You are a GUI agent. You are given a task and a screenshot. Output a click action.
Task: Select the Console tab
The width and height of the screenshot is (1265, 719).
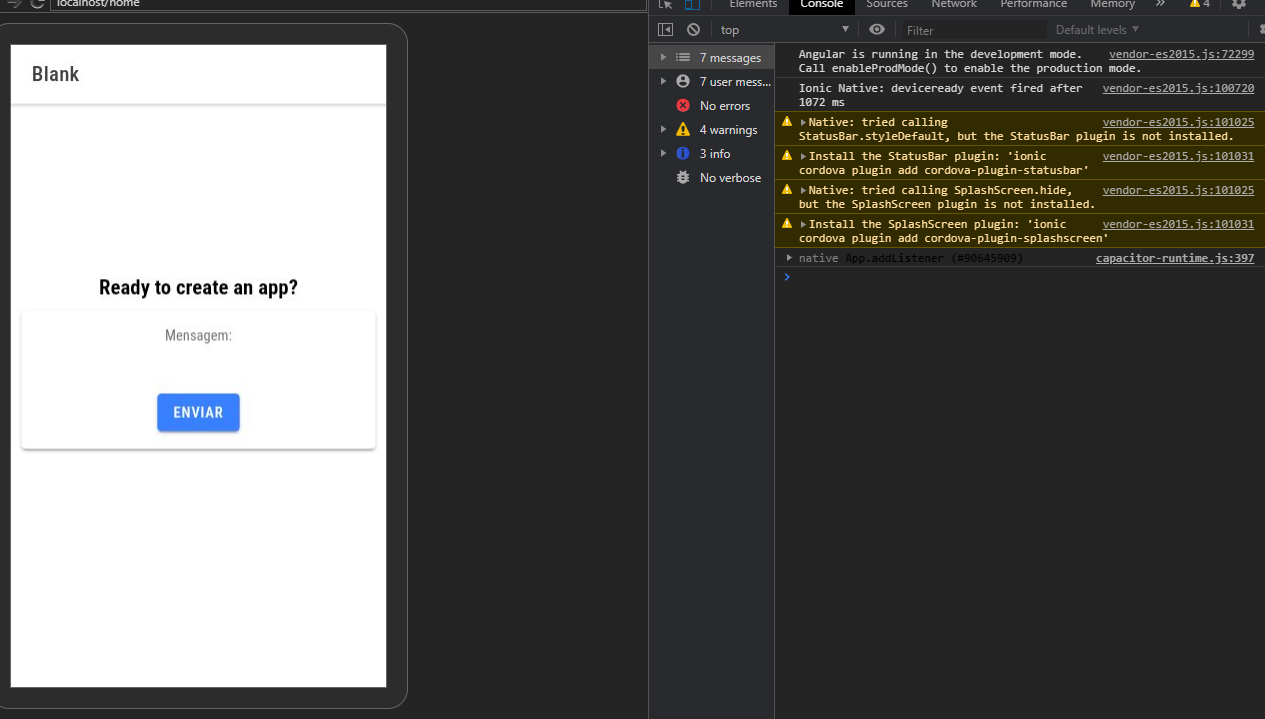[822, 4]
